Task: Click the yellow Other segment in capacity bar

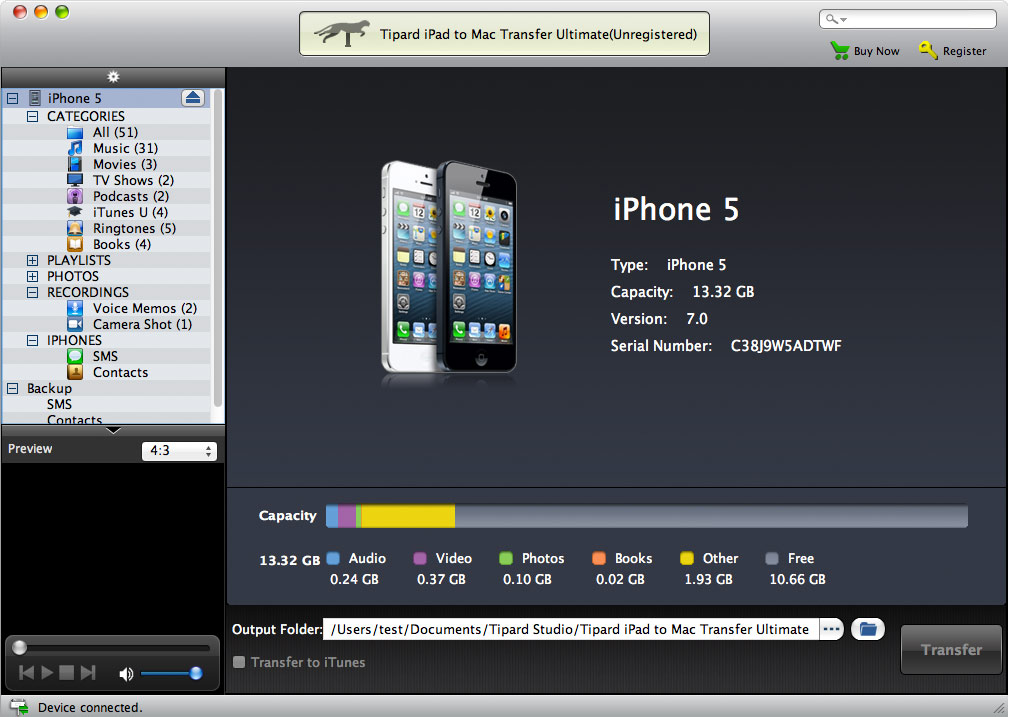Action: 408,516
